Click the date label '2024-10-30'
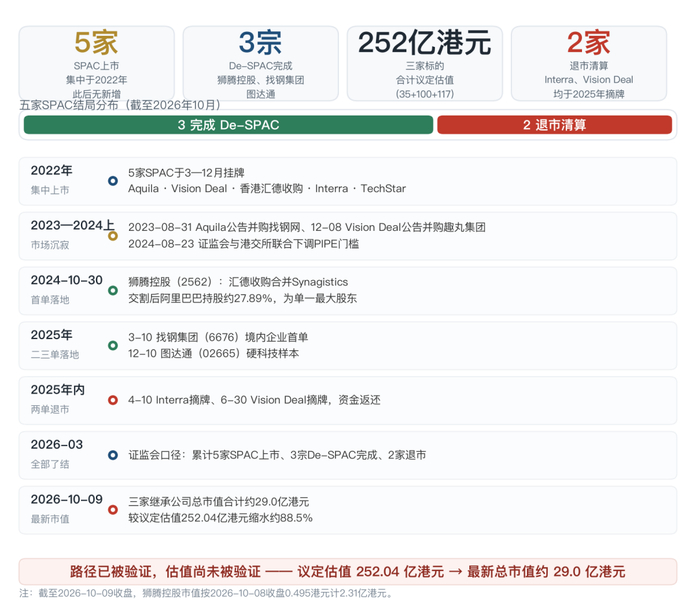 pos(67,280)
